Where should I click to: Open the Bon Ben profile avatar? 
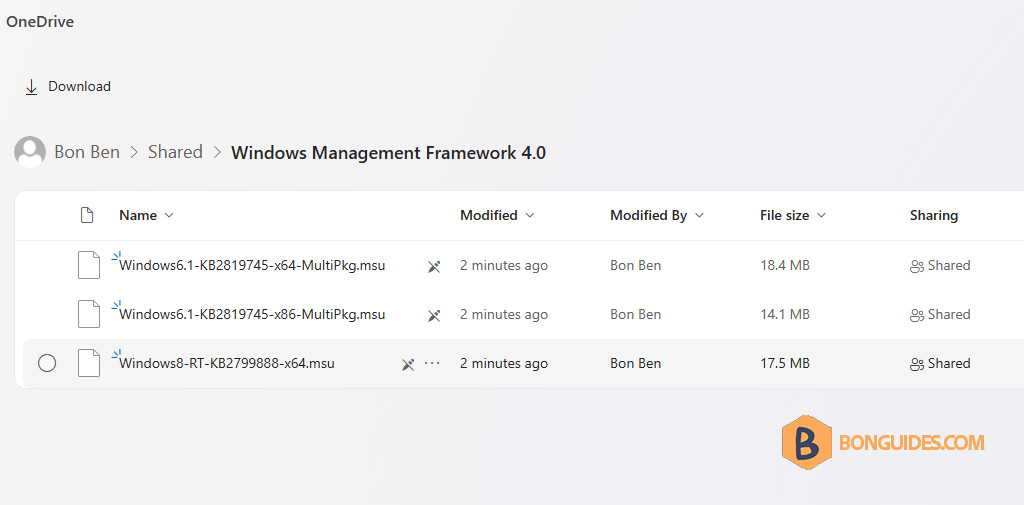[30, 152]
